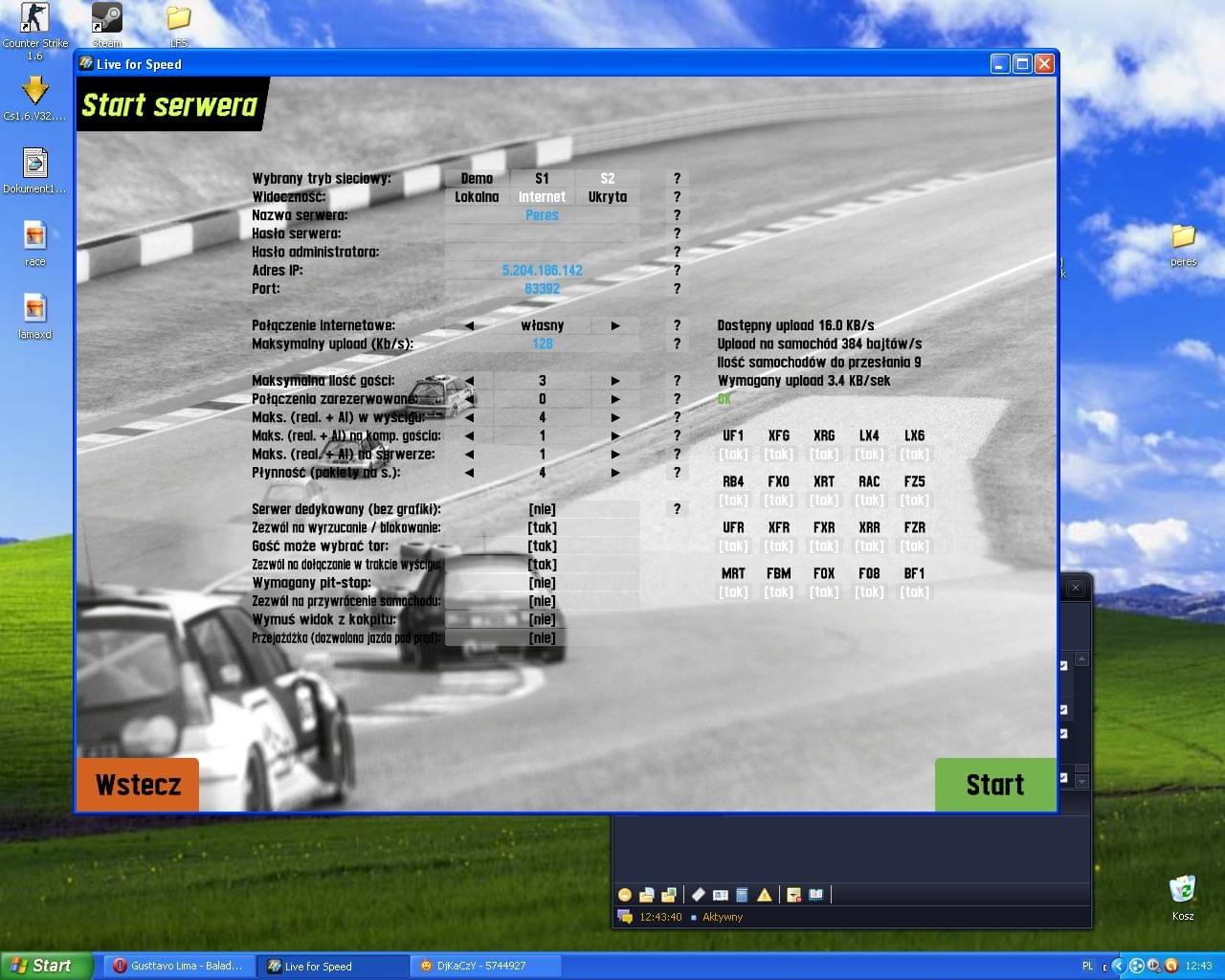Set visibility to Ukryta
This screenshot has width=1225, height=980.
pos(608,196)
